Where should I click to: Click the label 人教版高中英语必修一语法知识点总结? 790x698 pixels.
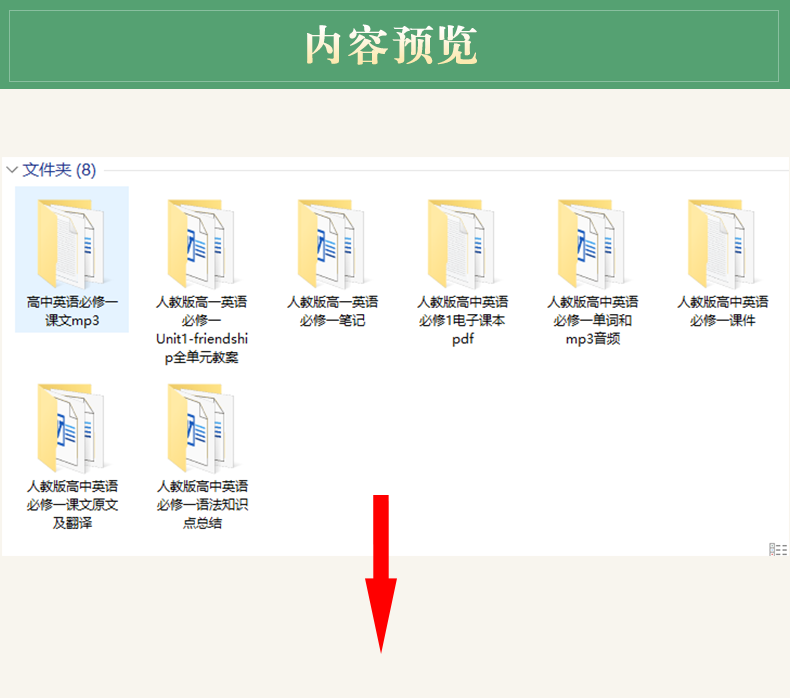coord(202,504)
